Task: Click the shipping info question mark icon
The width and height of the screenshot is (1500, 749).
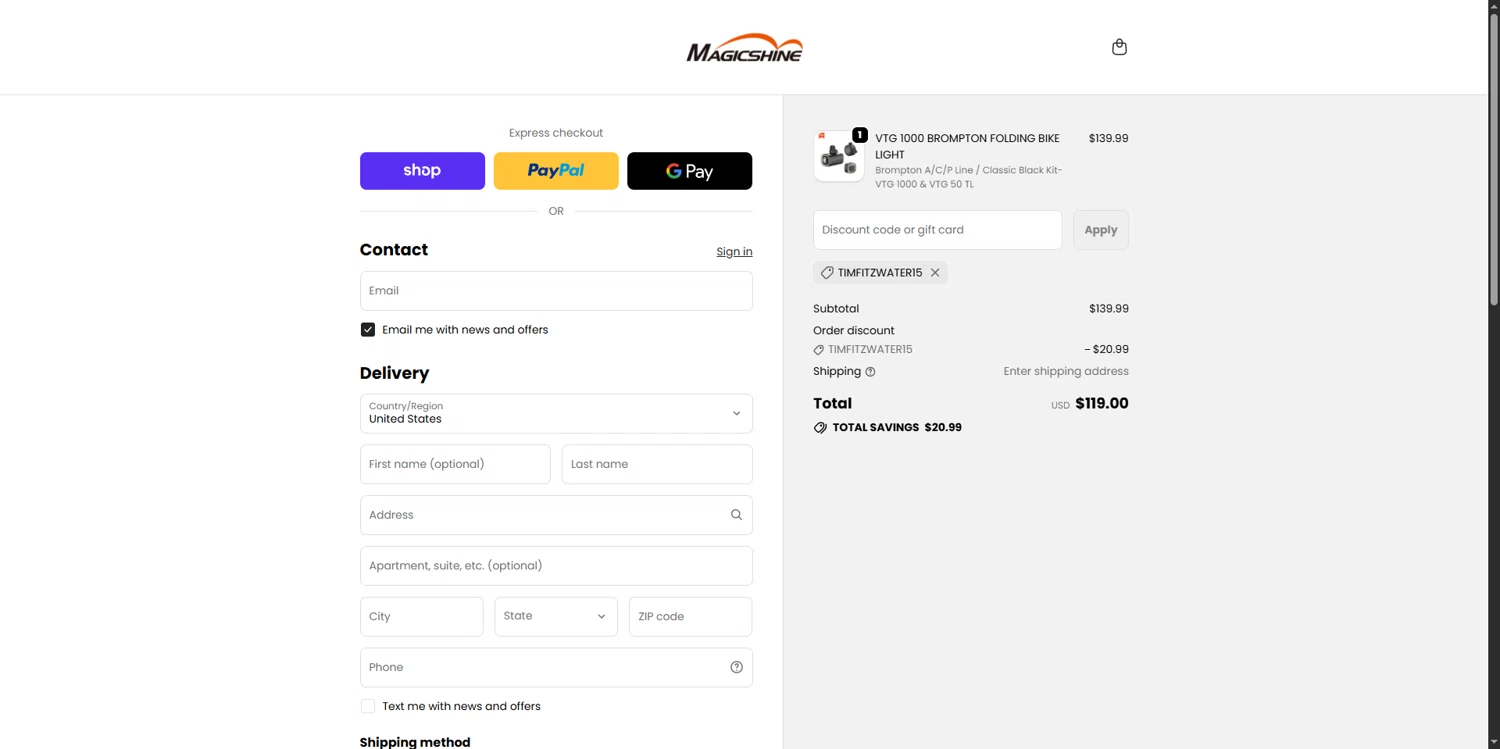Action: pos(870,372)
